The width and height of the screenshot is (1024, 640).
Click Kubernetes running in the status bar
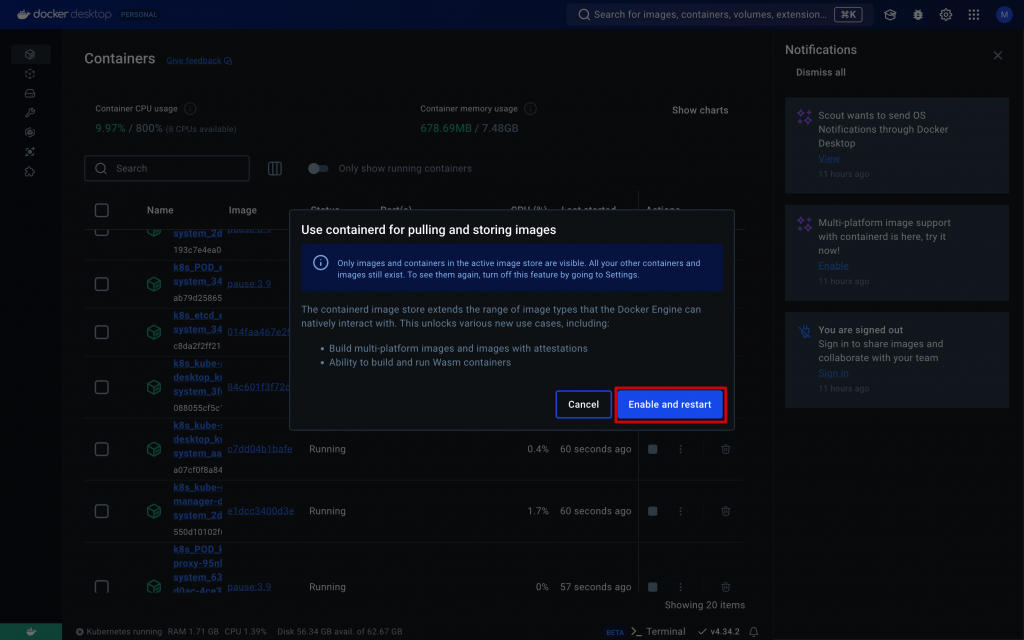[119, 632]
